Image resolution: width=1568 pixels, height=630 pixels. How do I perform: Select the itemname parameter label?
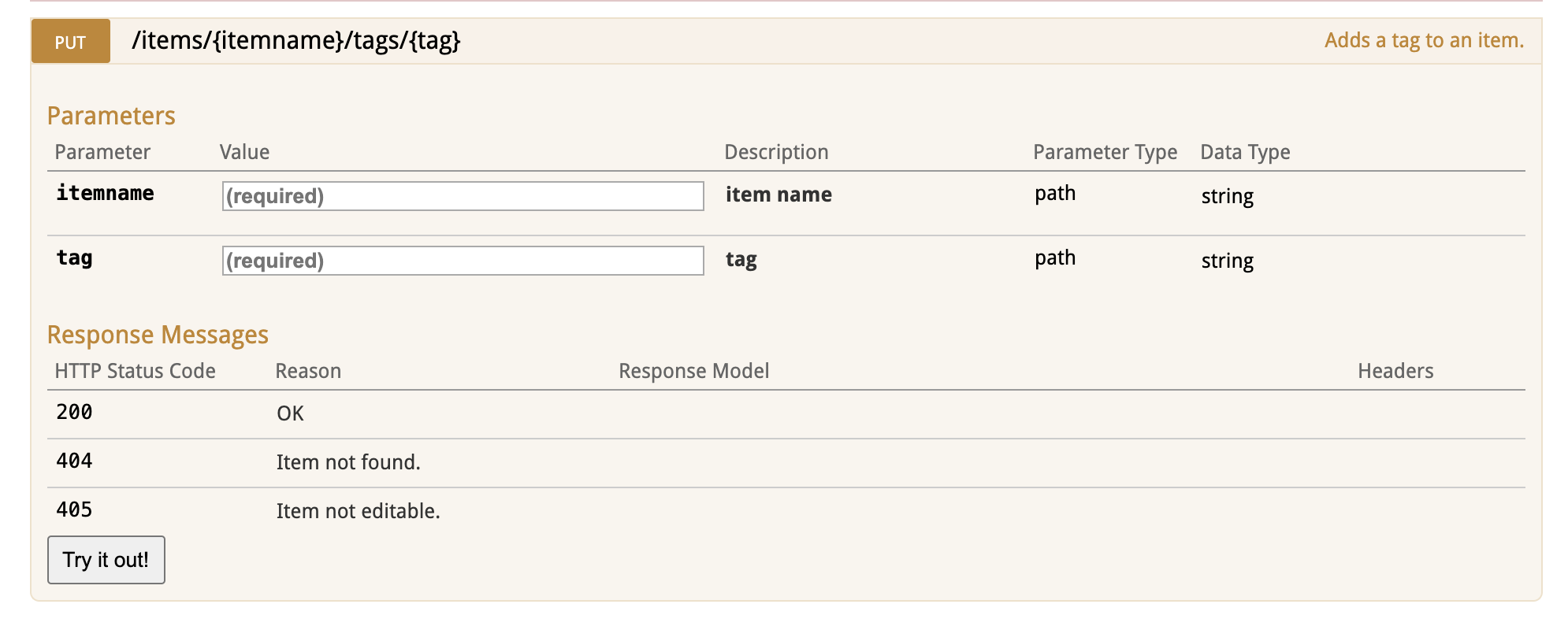click(x=105, y=193)
